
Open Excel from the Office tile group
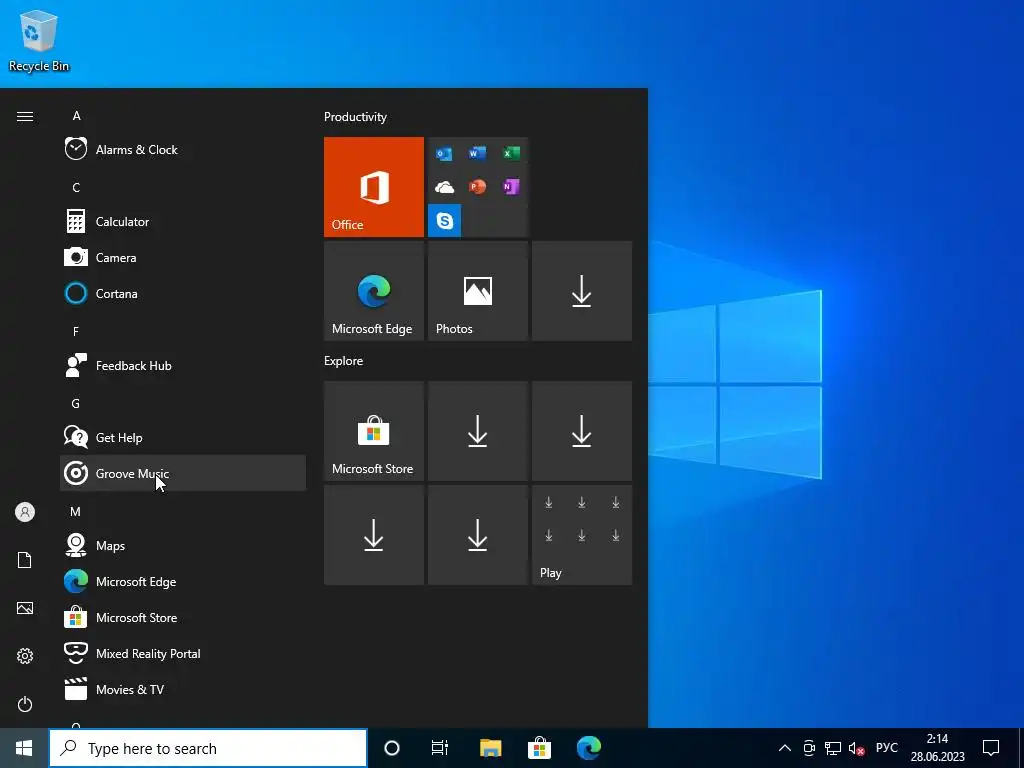(x=511, y=153)
